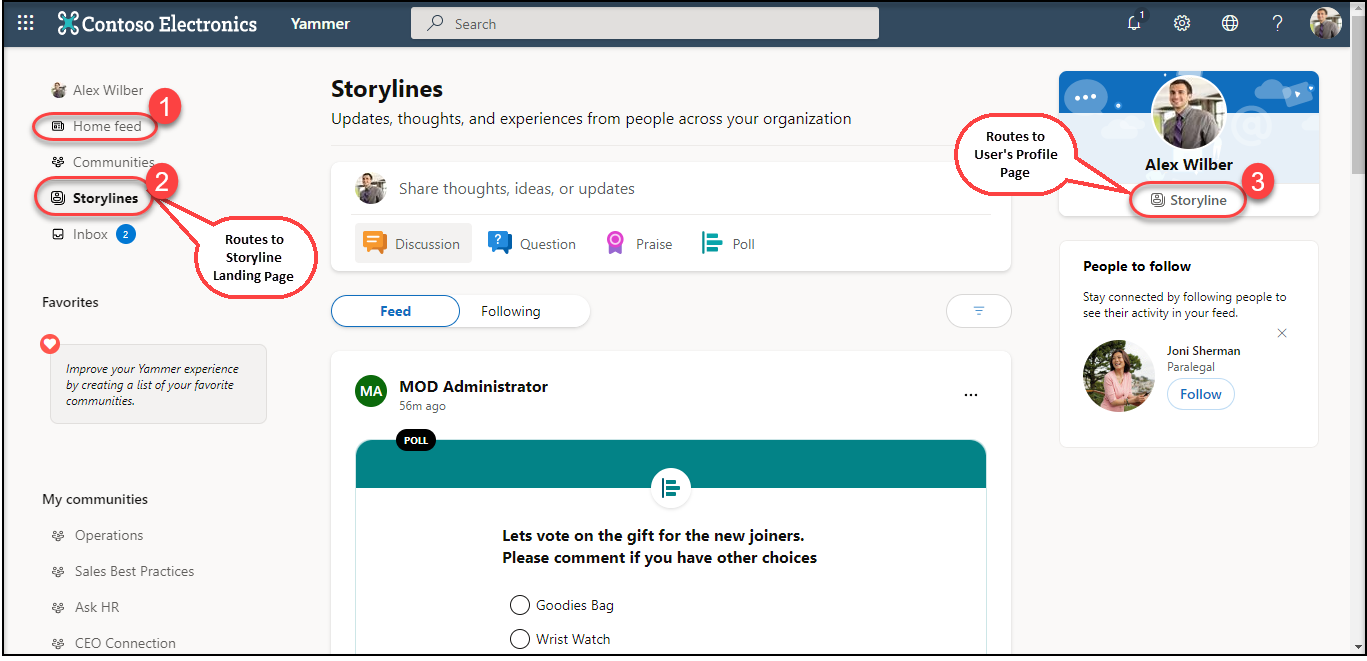Open the notifications bell icon

(1134, 24)
